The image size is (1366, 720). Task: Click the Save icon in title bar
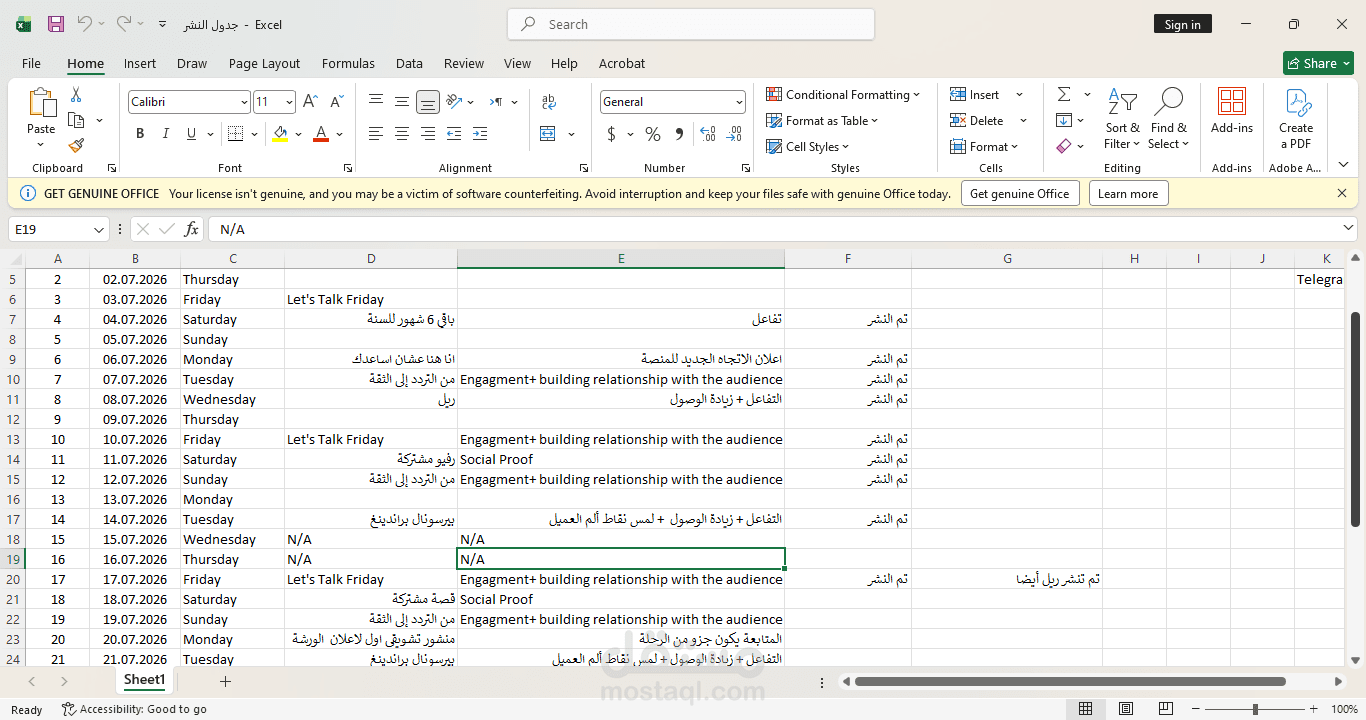(x=56, y=24)
